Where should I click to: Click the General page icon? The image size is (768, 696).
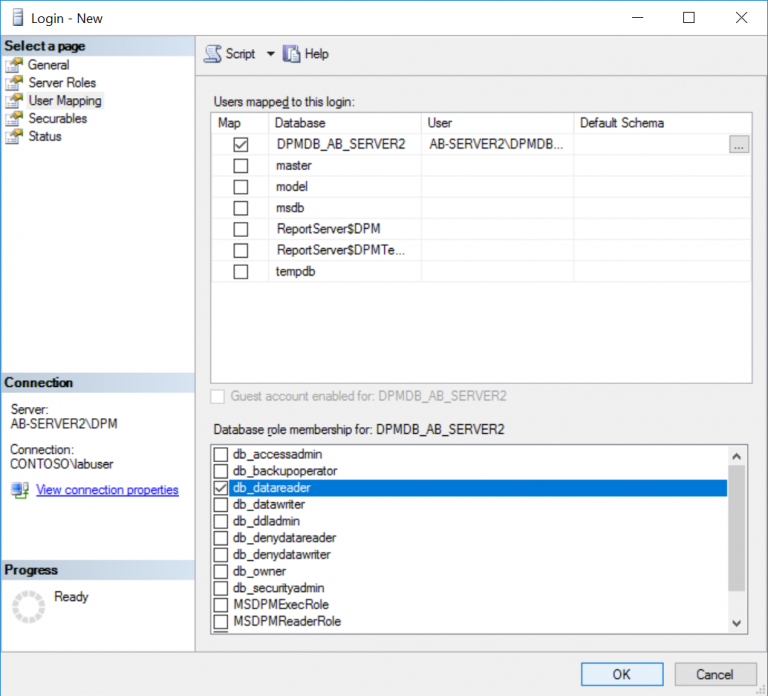tap(14, 65)
